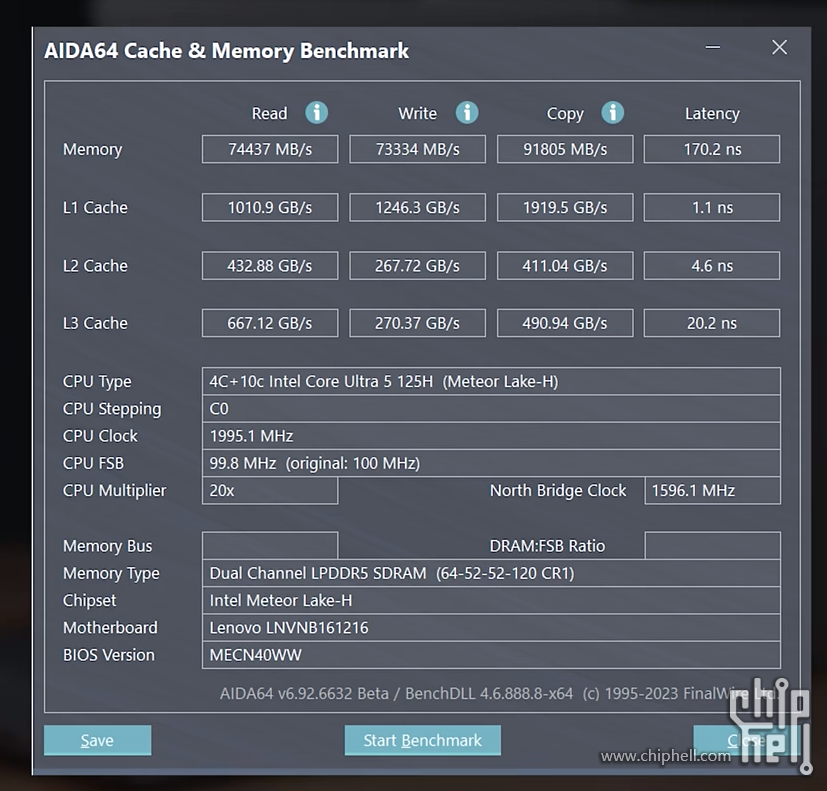Choose L3 Cache read value 667.12 GB/s
The height and width of the screenshot is (791, 827).
(270, 323)
